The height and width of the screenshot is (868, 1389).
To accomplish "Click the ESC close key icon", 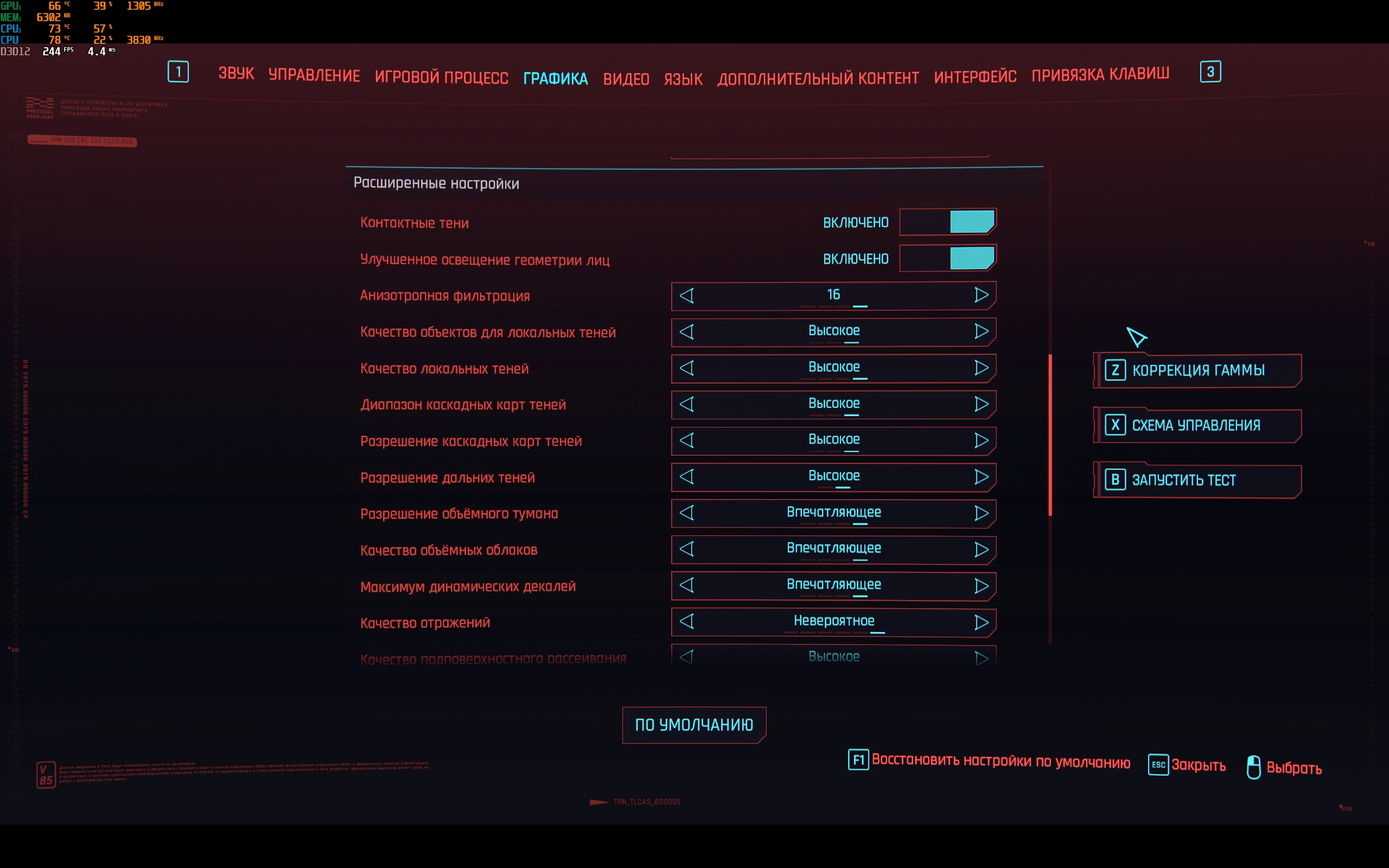I will point(1158,765).
